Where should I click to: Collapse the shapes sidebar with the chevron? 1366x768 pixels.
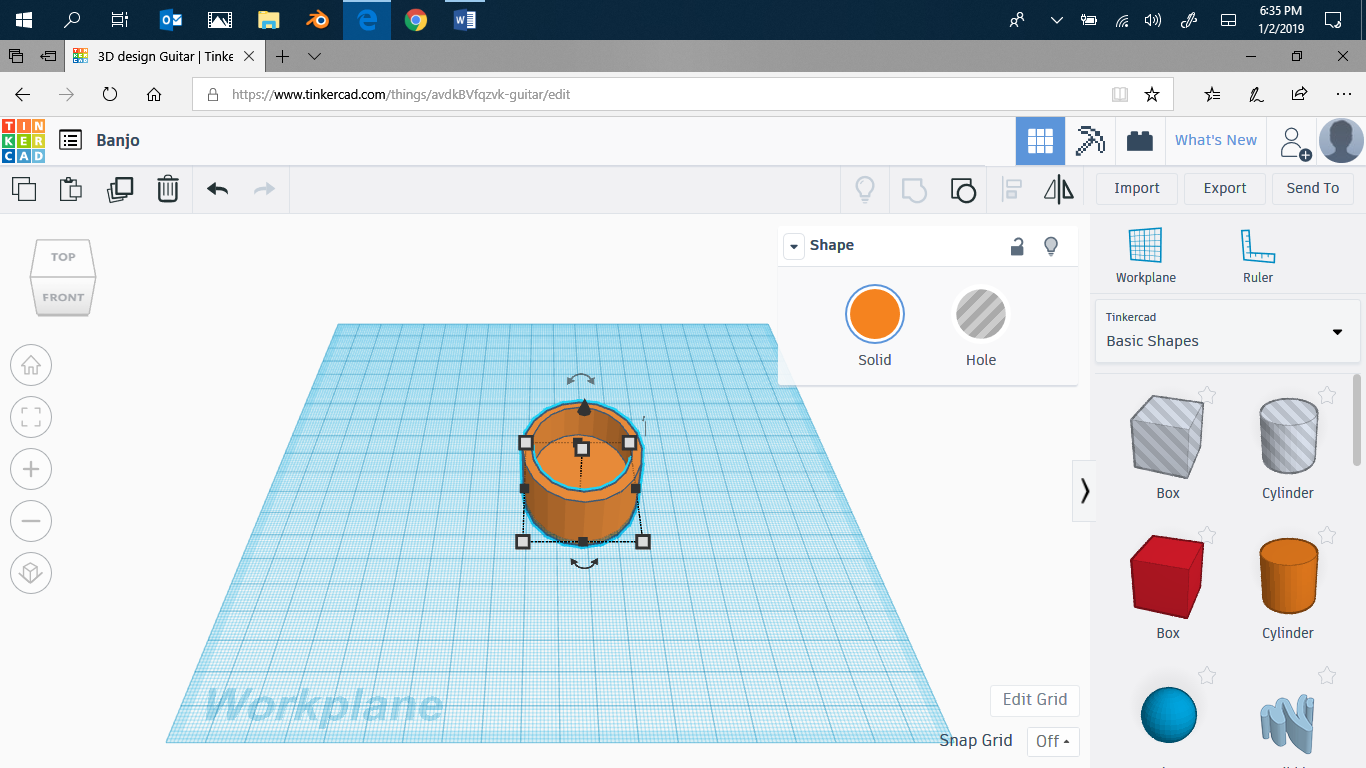pos(1084,490)
